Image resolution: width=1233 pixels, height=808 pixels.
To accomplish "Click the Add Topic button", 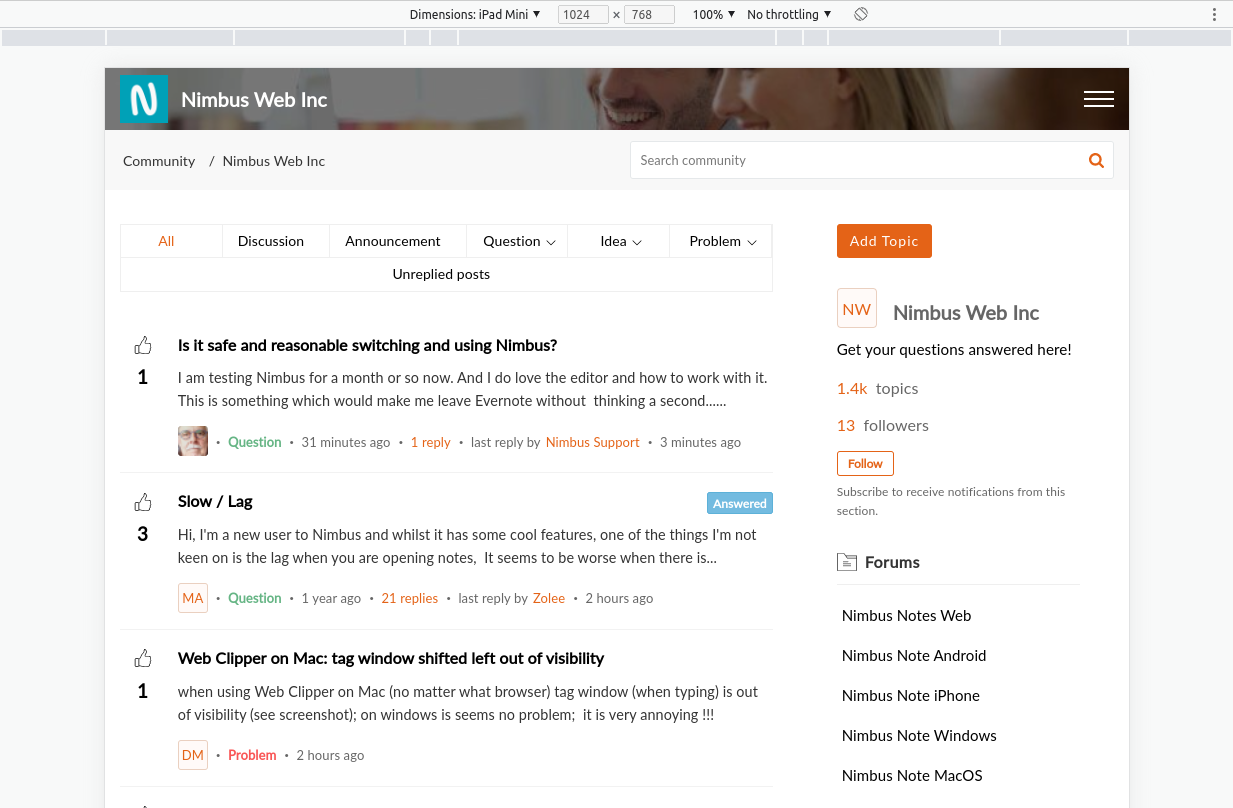I will pos(884,241).
